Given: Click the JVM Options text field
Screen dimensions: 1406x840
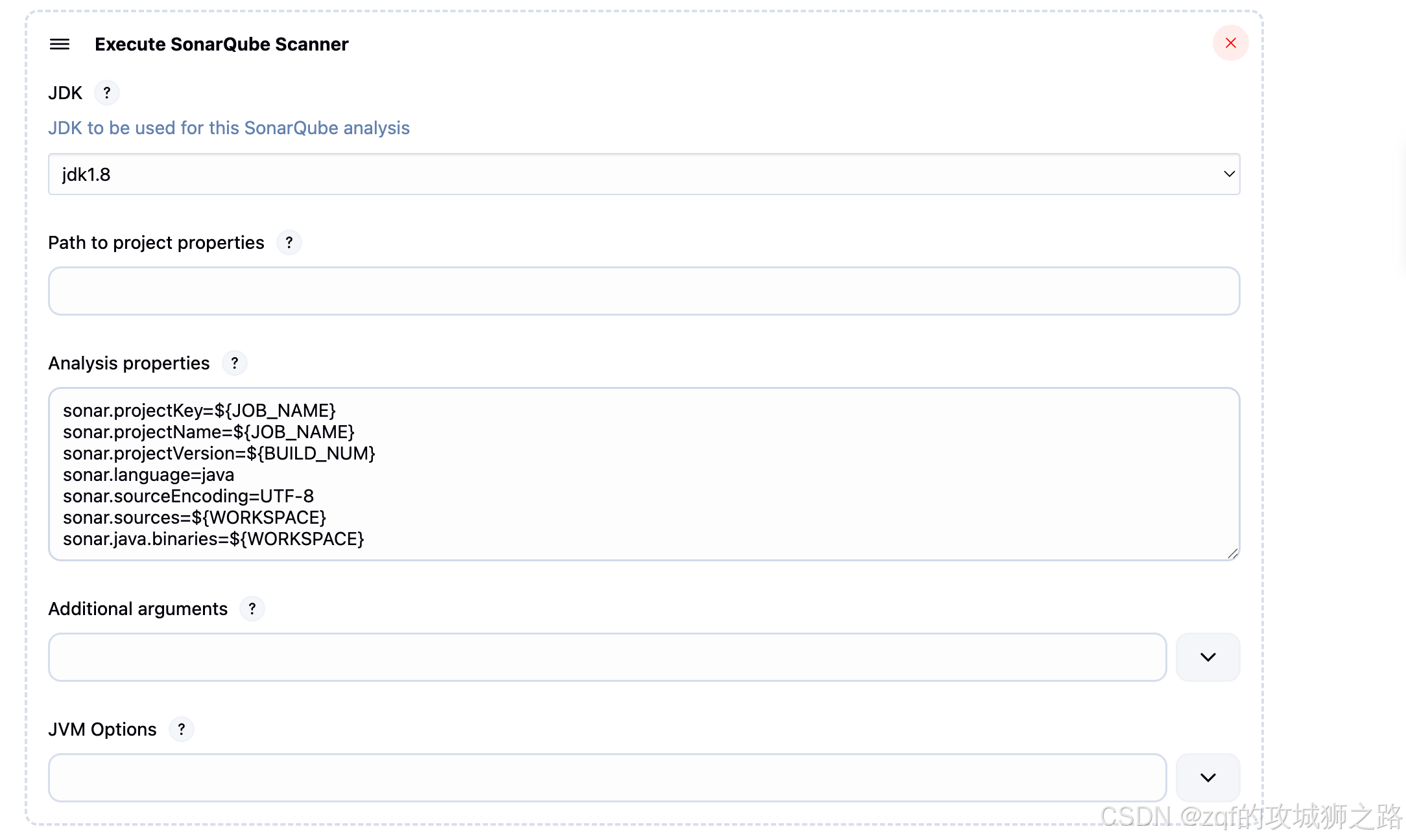Looking at the screenshot, I should pyautogui.click(x=607, y=778).
